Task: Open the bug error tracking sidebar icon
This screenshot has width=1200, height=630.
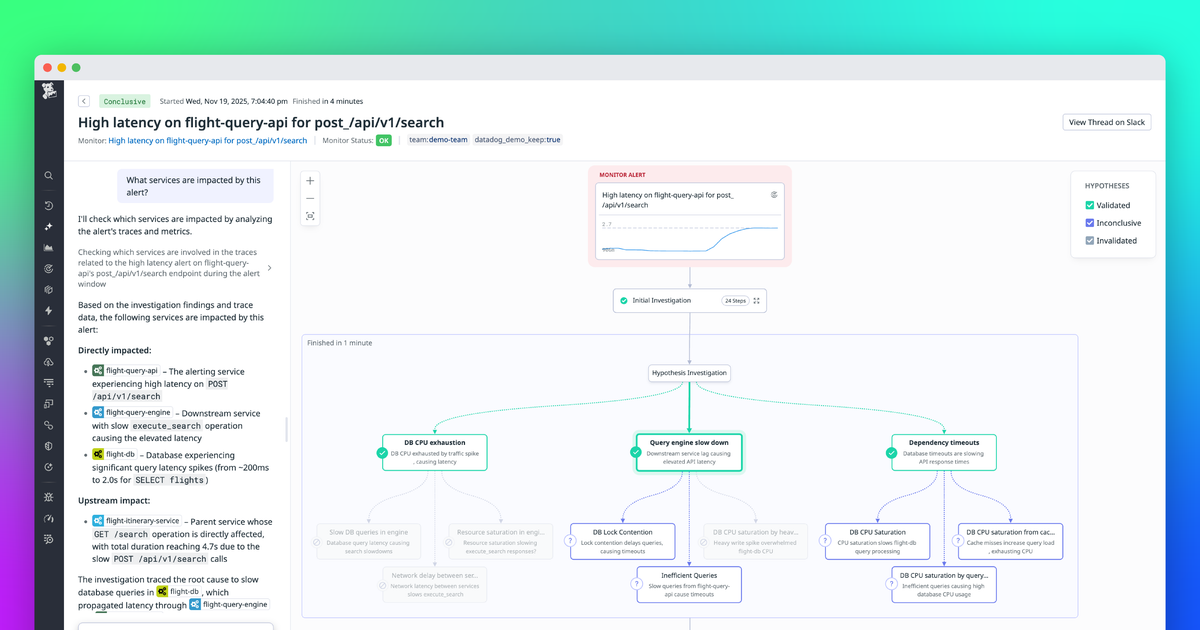Action: pyautogui.click(x=48, y=497)
